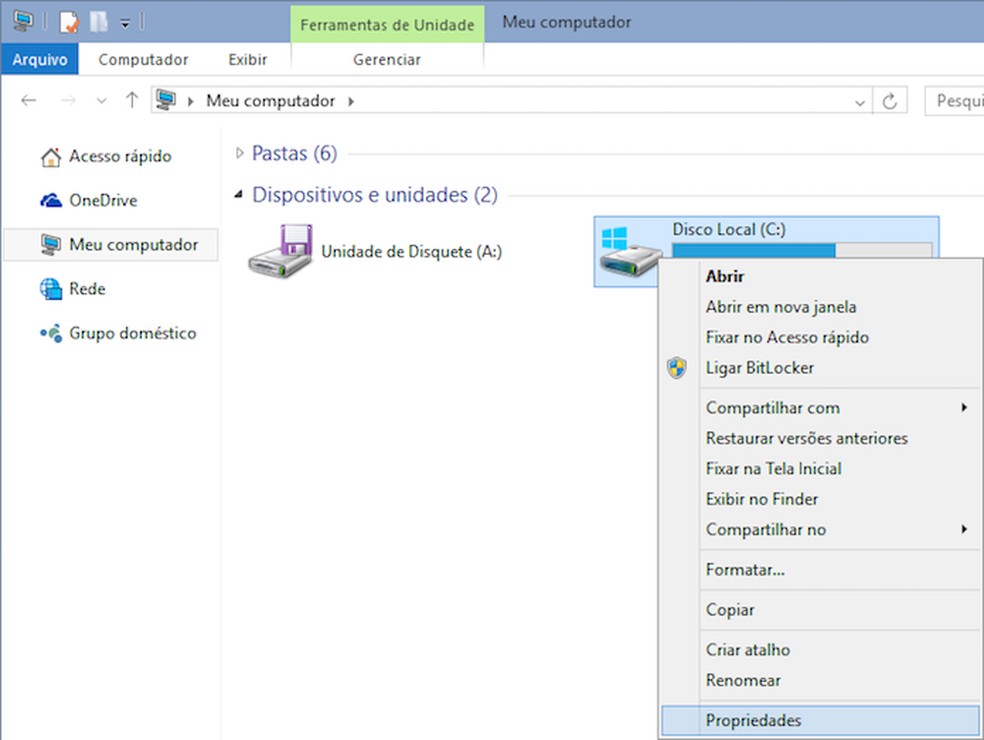This screenshot has height=740, width=984.
Task: Click the search box
Action: tap(954, 101)
